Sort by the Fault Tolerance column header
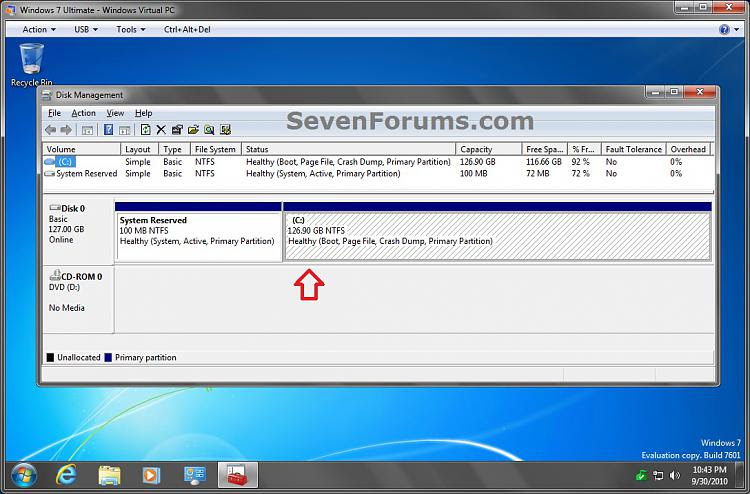 [633, 149]
